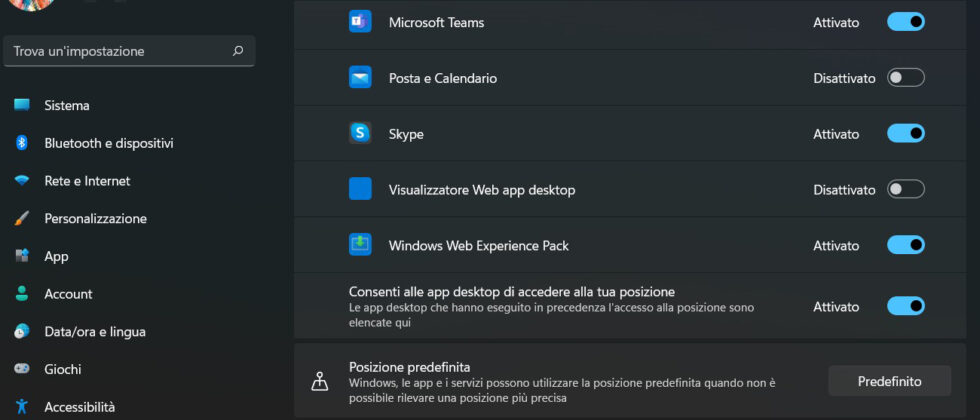Screen dimensions: 980x420
Task: Click the Posizione predefinita map pin icon
Action: (x=320, y=381)
